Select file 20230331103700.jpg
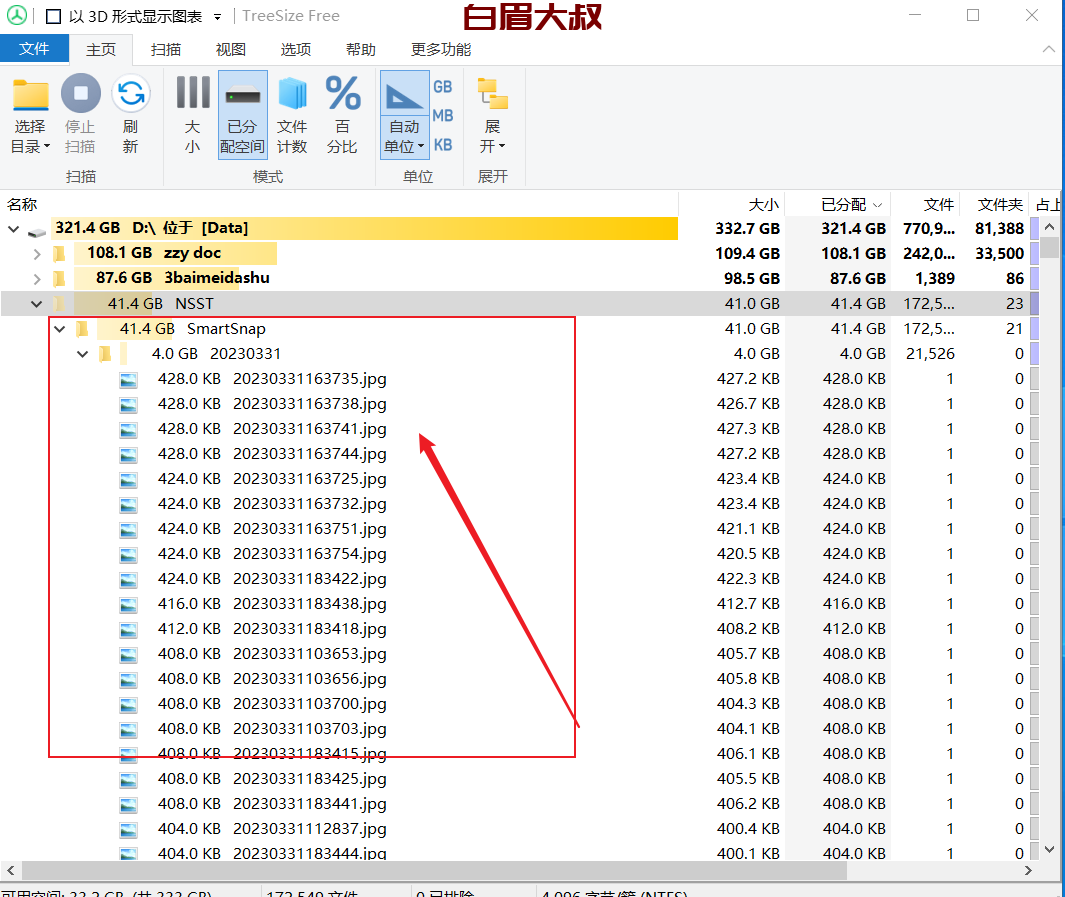1065x897 pixels. pos(309,704)
